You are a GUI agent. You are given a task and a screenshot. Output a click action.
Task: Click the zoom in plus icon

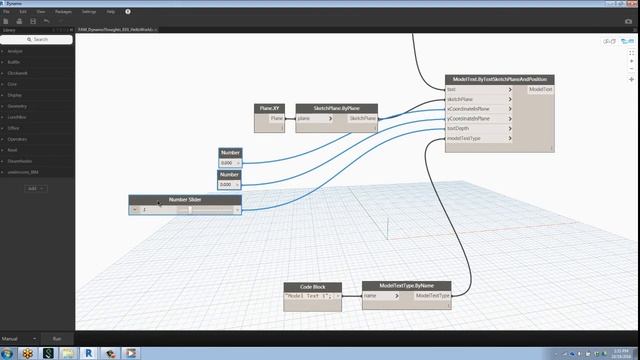click(x=631, y=61)
